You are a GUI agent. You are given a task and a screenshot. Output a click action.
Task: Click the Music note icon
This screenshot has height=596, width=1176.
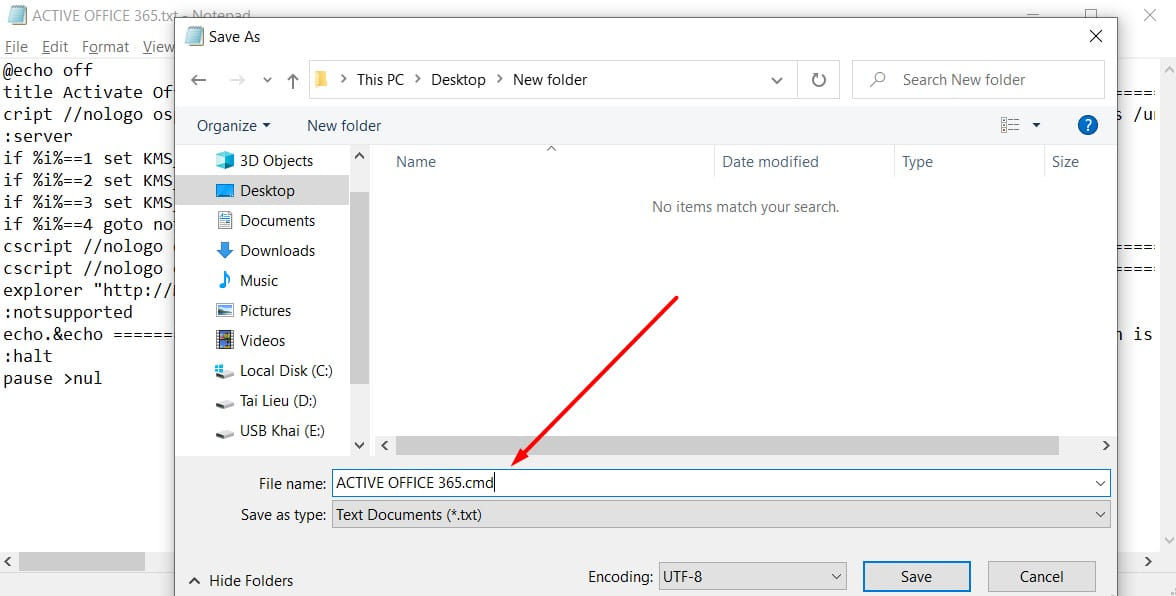tap(225, 280)
